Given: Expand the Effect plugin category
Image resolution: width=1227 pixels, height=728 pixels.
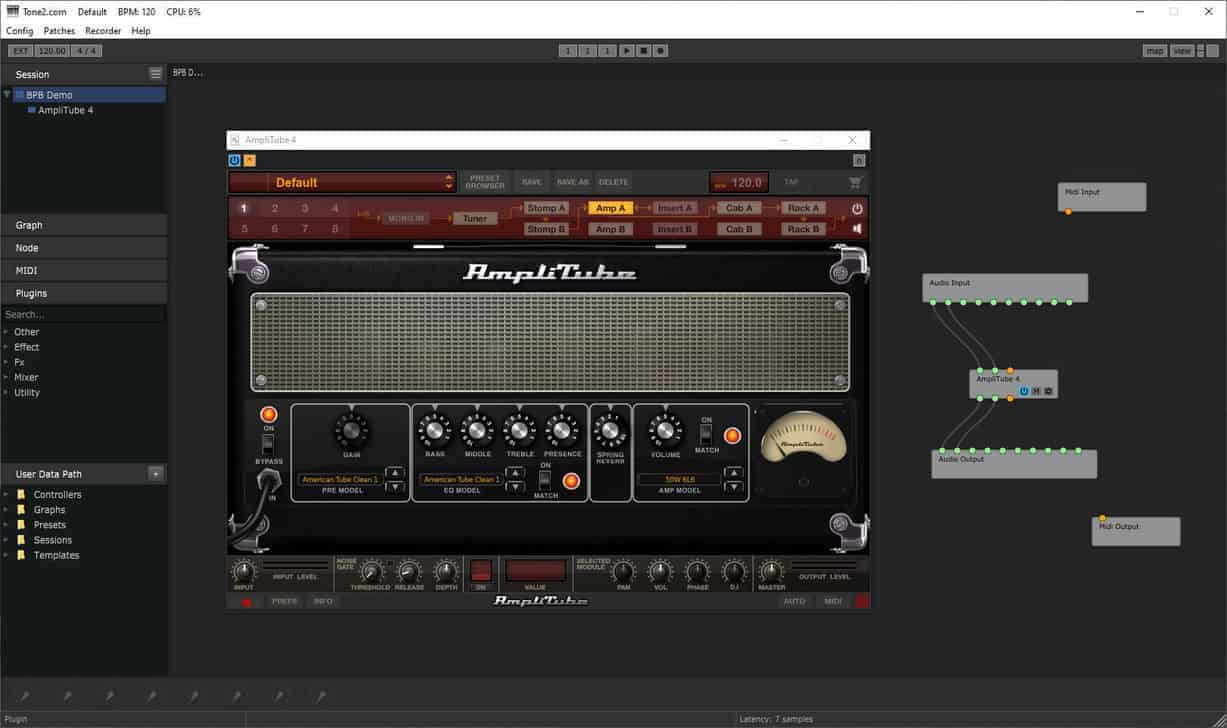Looking at the screenshot, I should coord(7,347).
